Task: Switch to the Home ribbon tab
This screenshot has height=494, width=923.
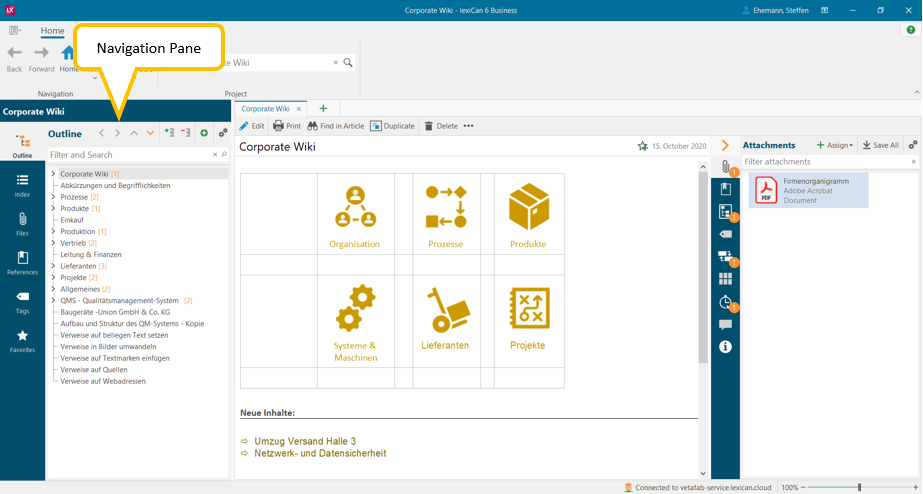Action: tap(52, 31)
